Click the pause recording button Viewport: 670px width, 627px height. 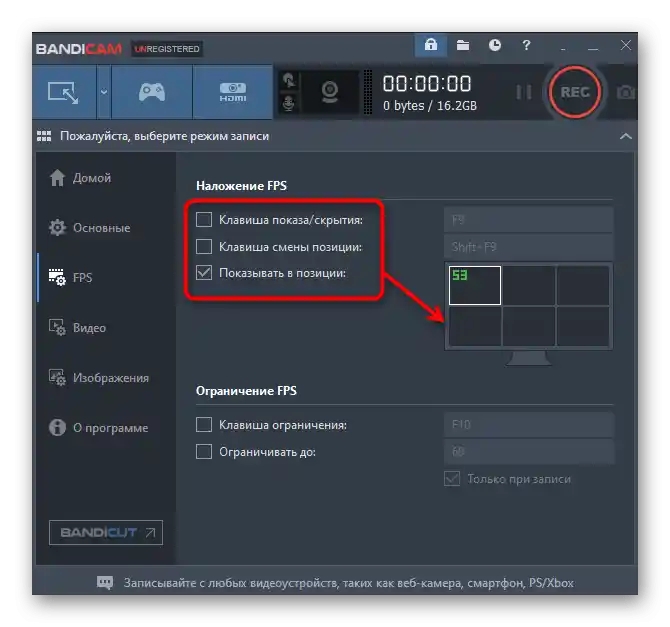click(524, 92)
